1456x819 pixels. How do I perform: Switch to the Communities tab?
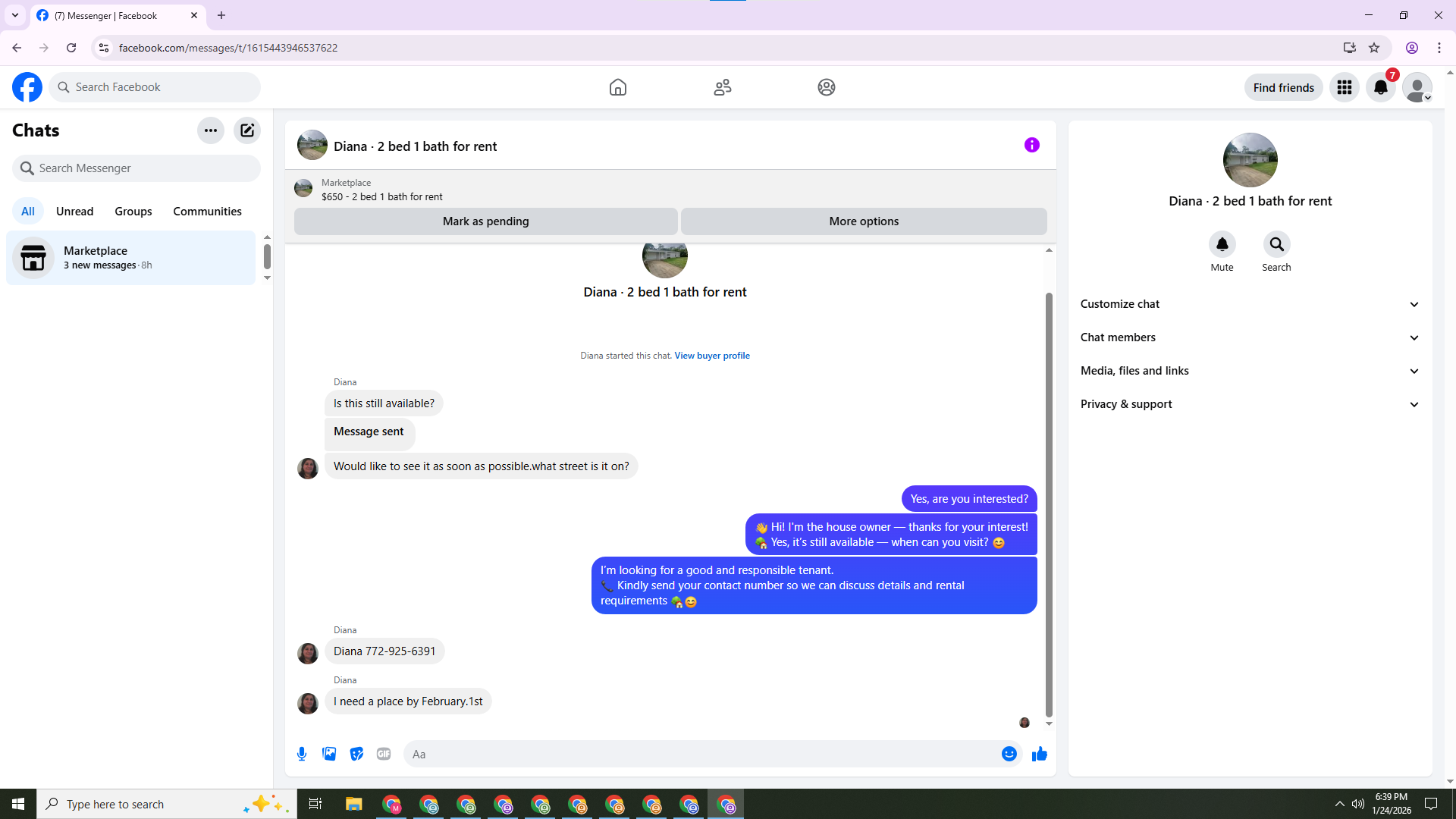coord(207,212)
